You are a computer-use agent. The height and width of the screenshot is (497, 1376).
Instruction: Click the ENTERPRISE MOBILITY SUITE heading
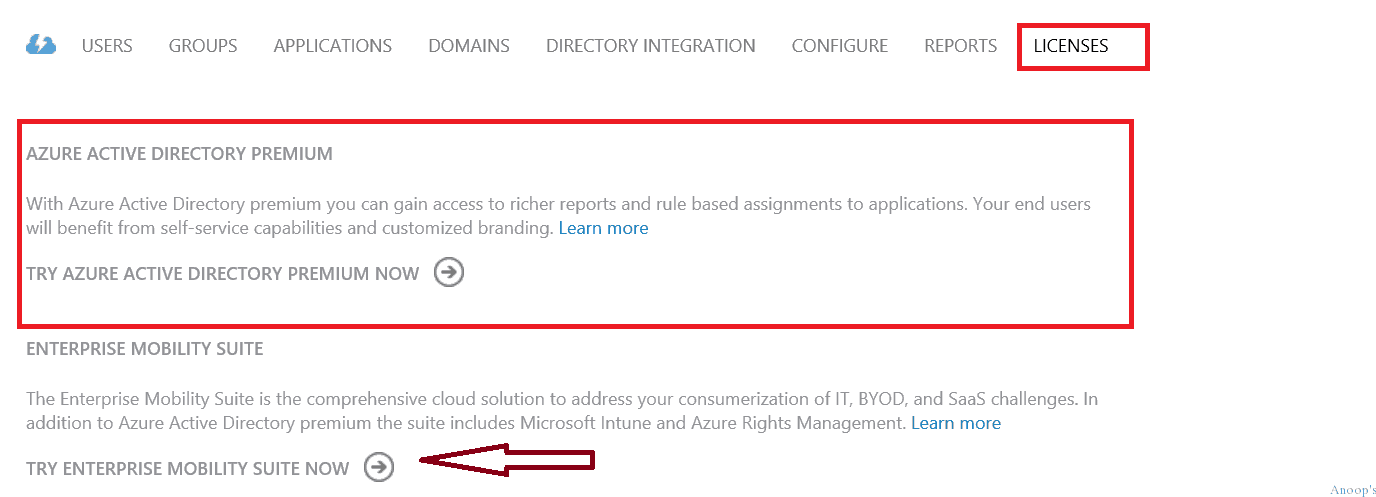click(x=145, y=349)
